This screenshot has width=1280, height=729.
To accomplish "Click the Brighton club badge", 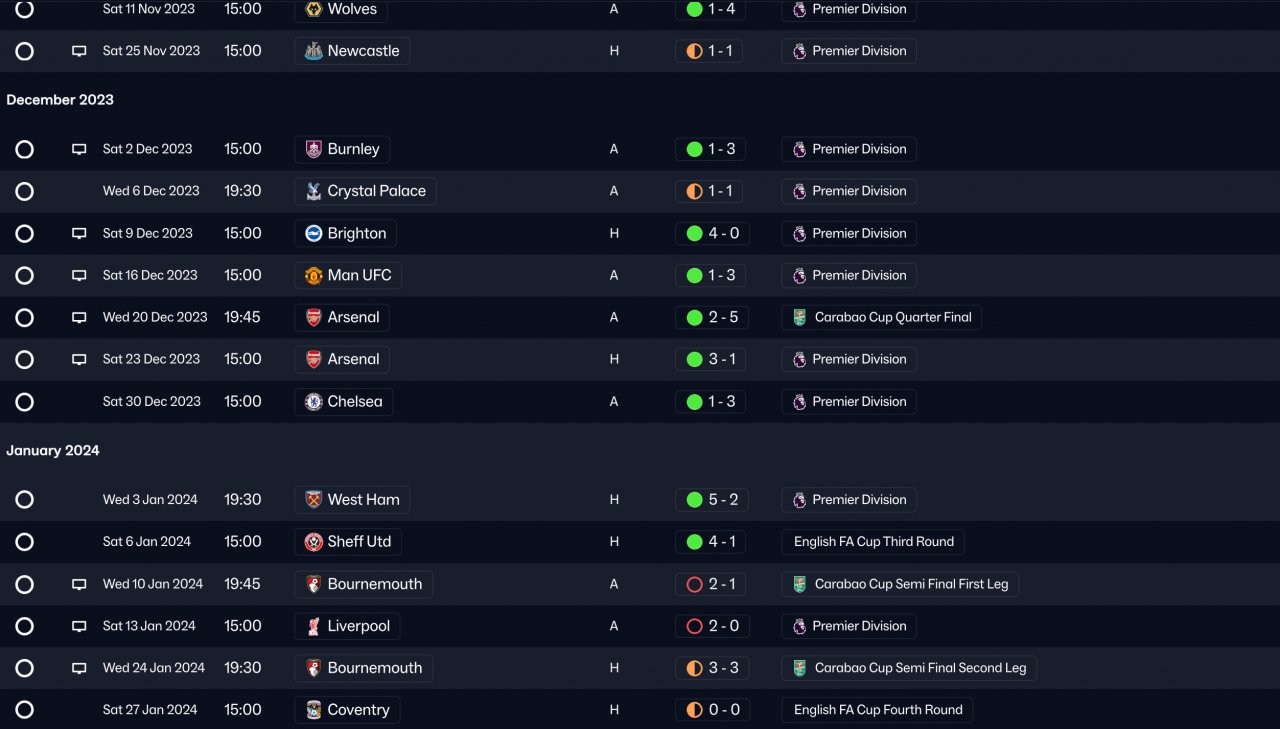I will click(x=314, y=233).
